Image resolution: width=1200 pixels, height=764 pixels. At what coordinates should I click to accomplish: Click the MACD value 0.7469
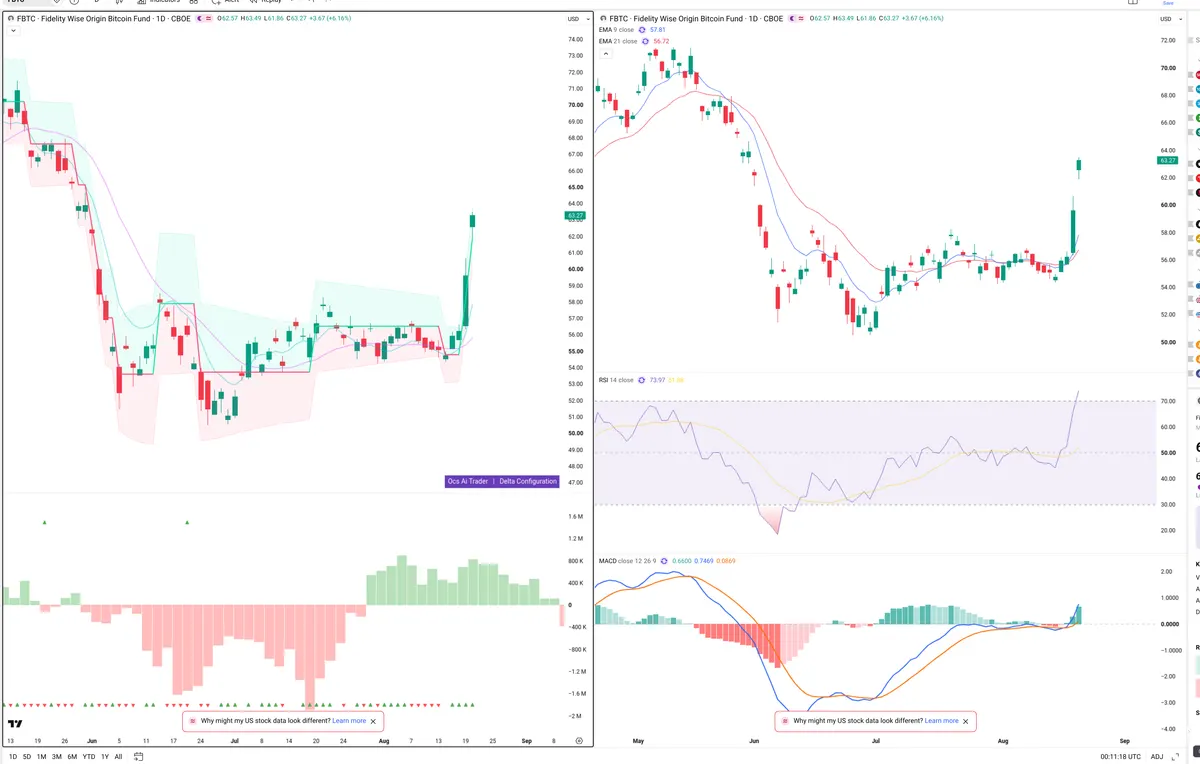pyautogui.click(x=706, y=561)
